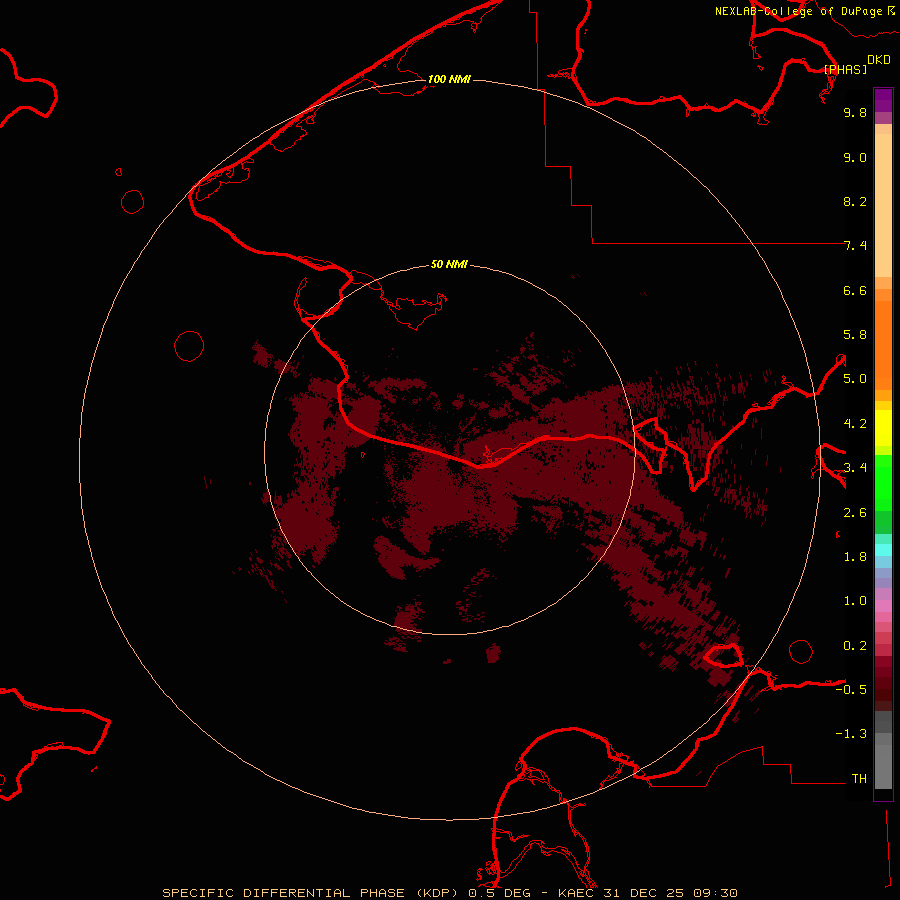The width and height of the screenshot is (900, 900).
Task: Select the DKD label above the color bar
Action: (879, 60)
